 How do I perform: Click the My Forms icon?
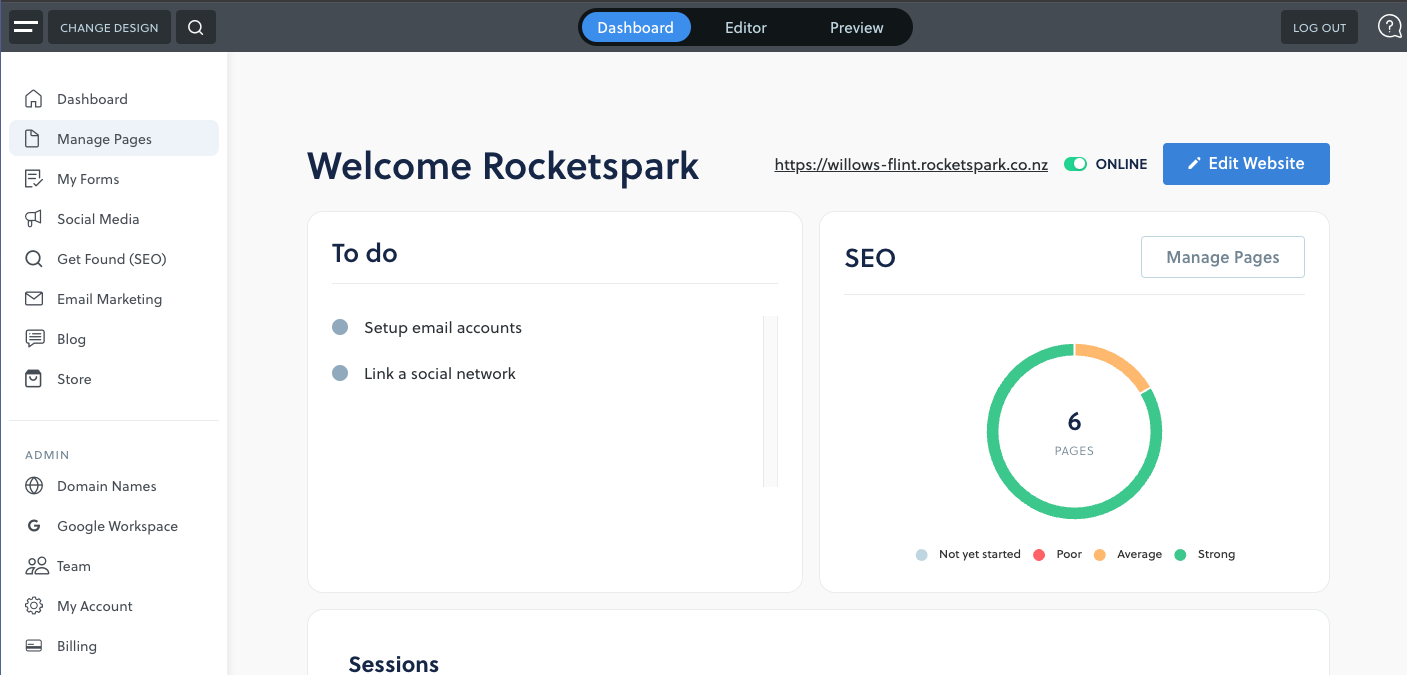tap(34, 179)
